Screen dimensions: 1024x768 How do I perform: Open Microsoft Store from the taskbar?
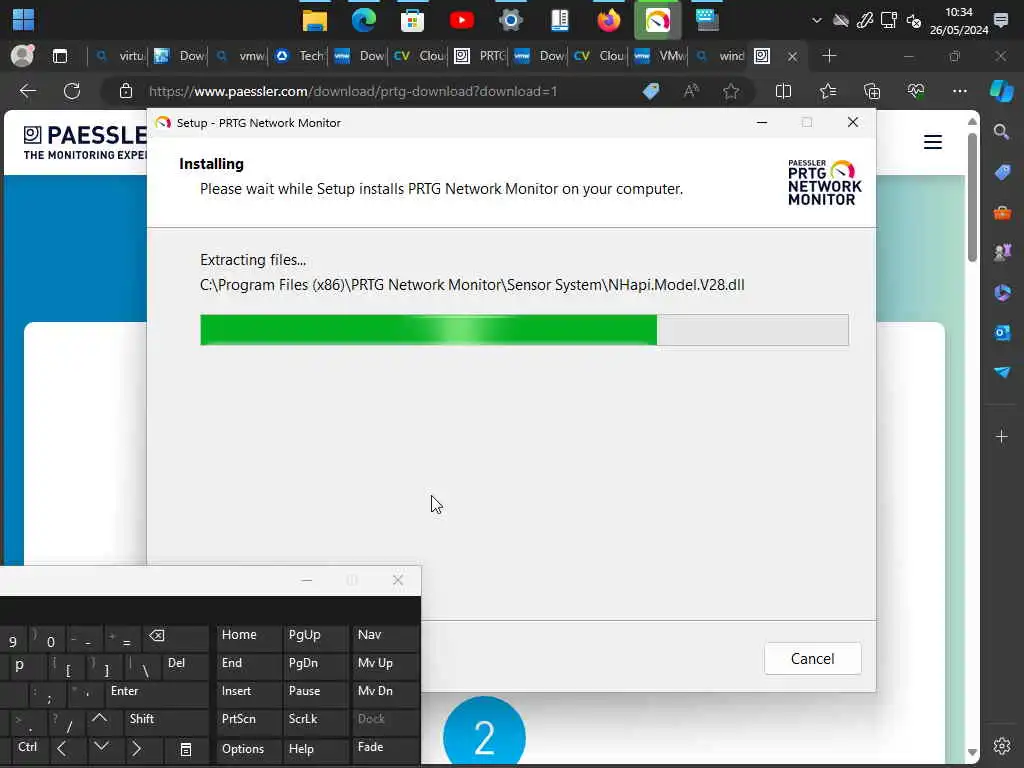pyautogui.click(x=413, y=20)
